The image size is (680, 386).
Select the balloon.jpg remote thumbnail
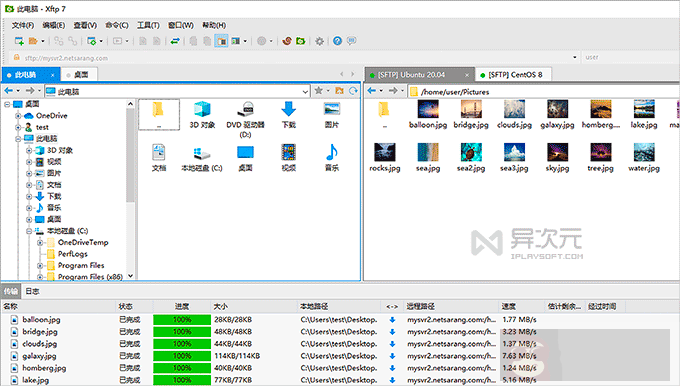(428, 114)
